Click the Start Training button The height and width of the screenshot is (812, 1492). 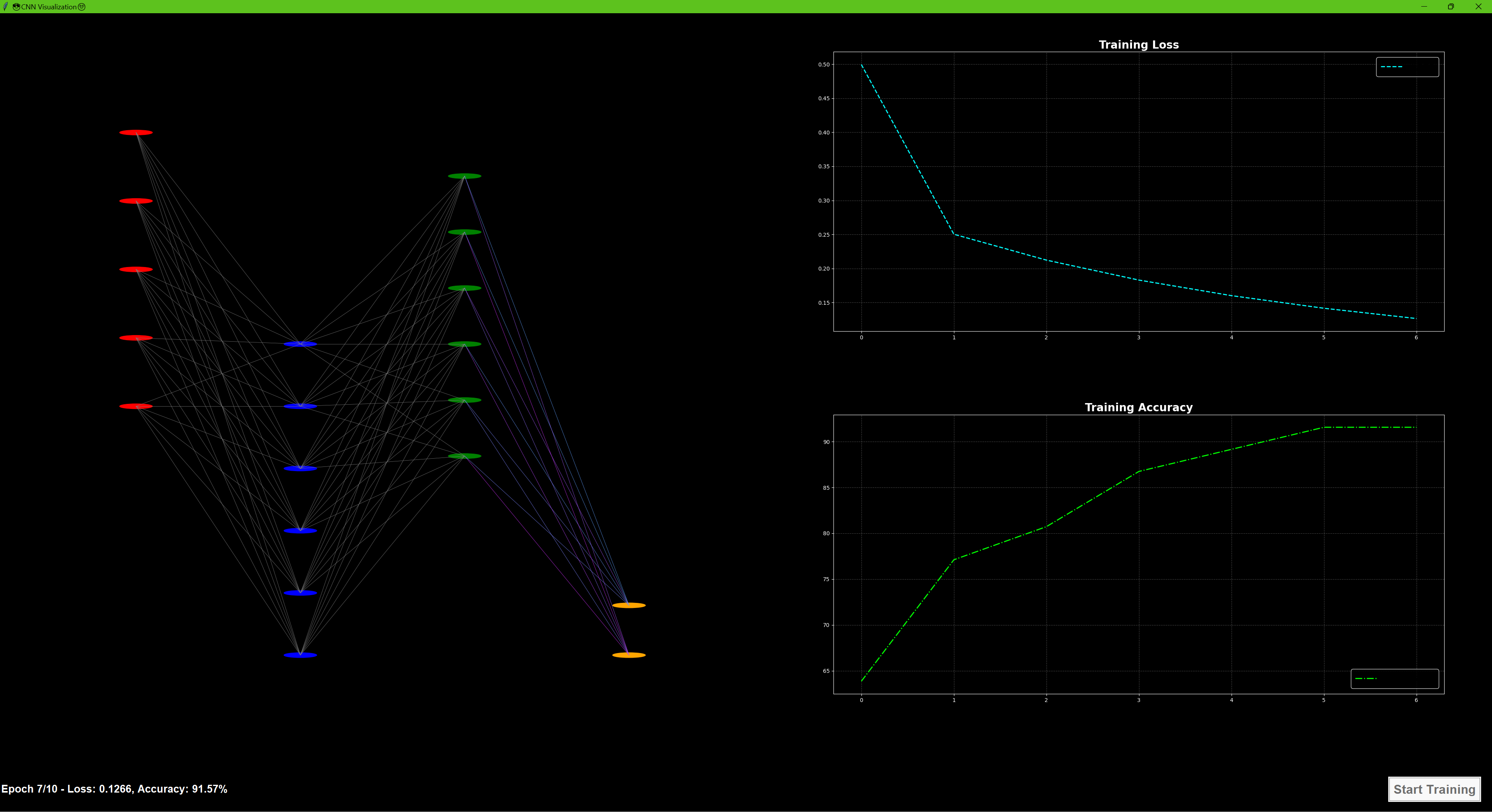[1434, 789]
